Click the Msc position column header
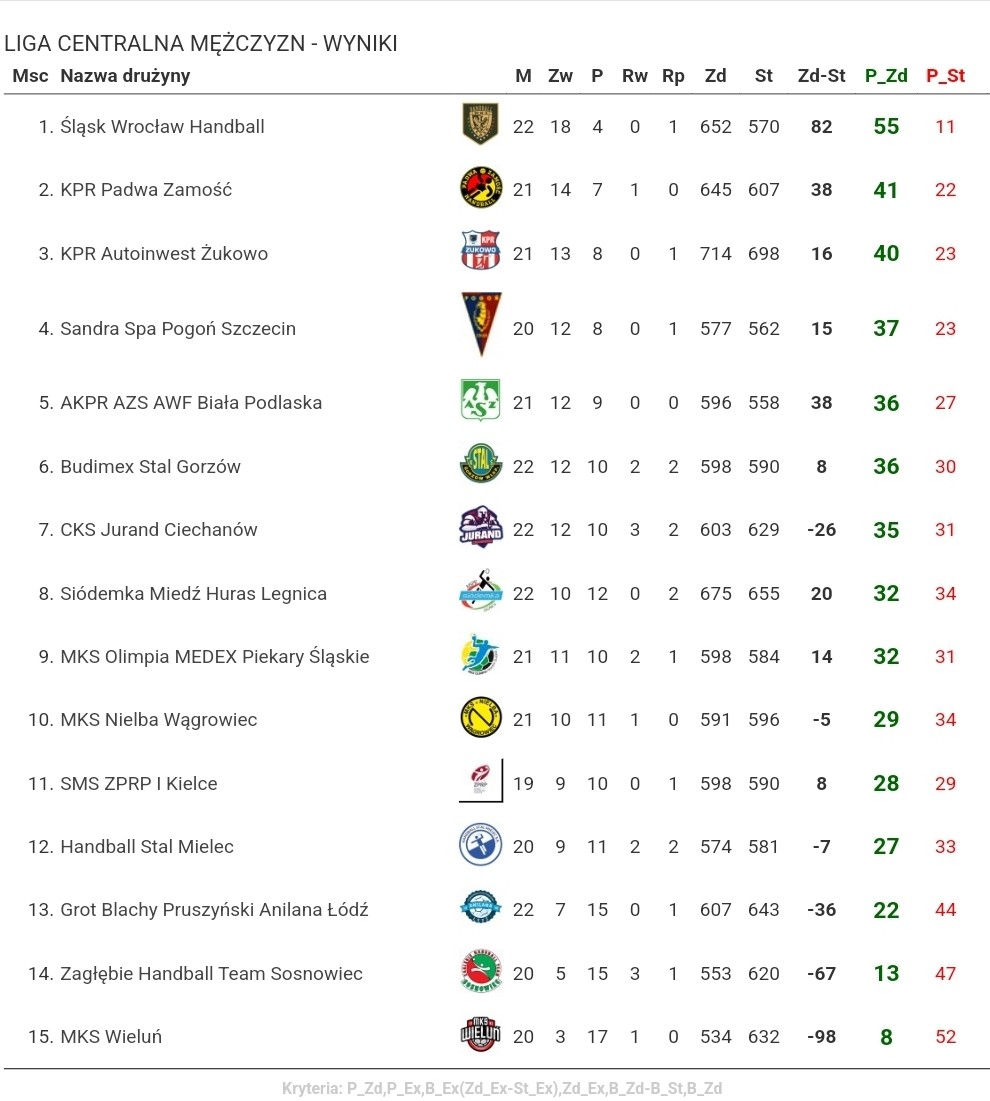This screenshot has width=990, height=1101. coord(30,76)
